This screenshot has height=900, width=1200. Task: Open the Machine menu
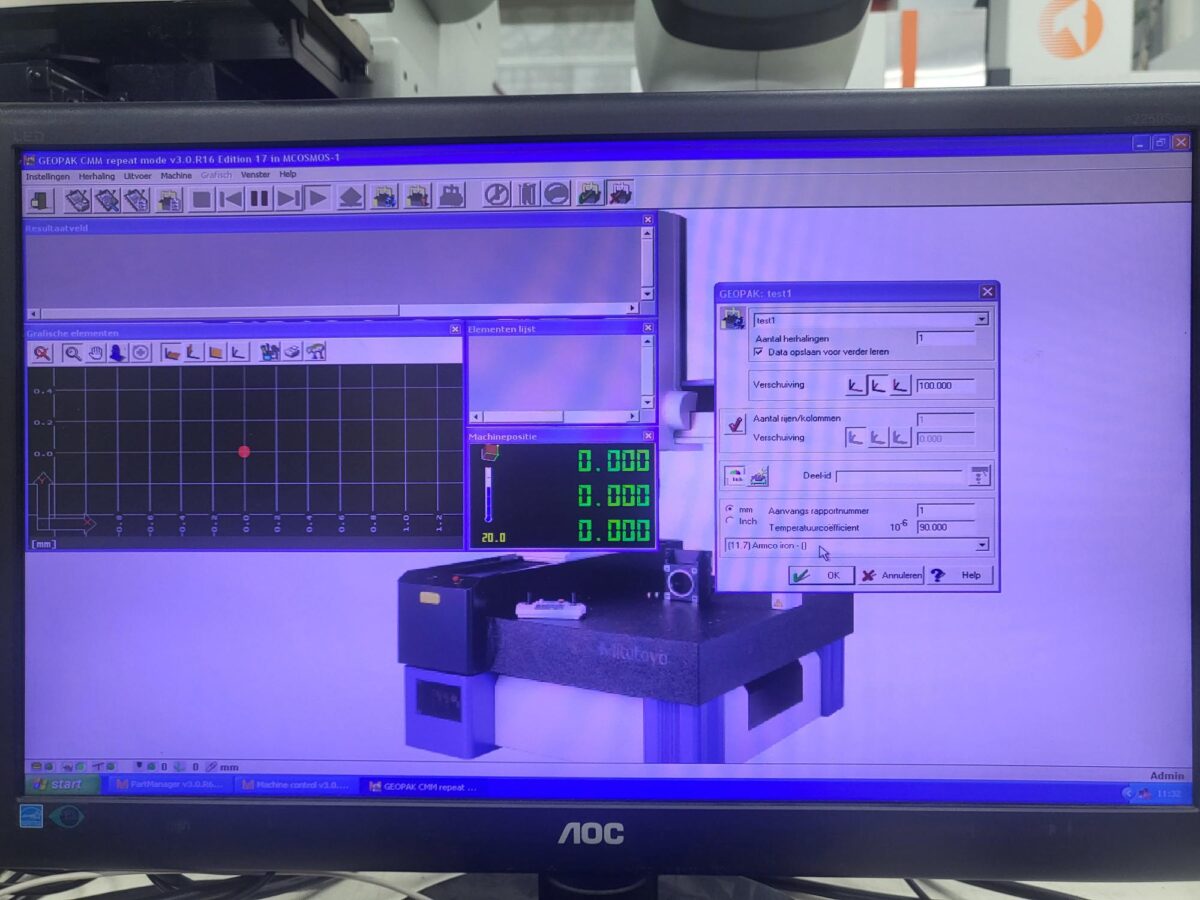176,175
